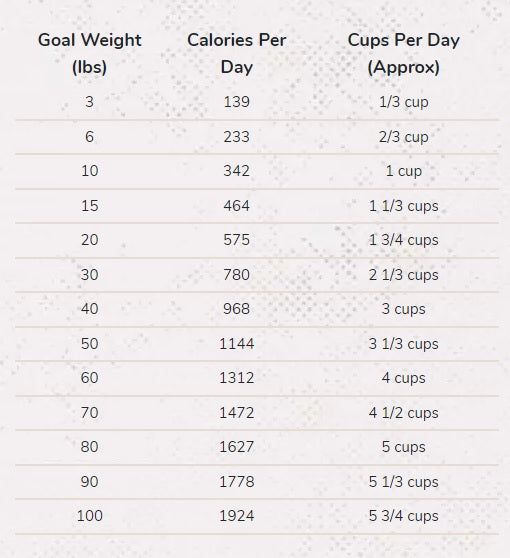The height and width of the screenshot is (558, 510).
Task: Select the goal weight 100 cell
Action: tap(89, 516)
